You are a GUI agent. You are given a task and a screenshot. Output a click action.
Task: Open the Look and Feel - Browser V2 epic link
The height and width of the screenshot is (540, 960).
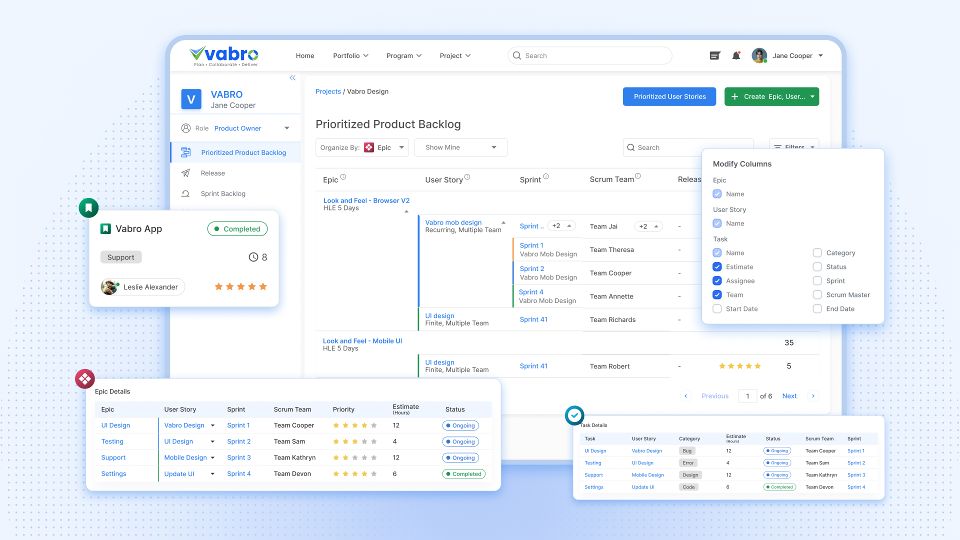tap(366, 201)
